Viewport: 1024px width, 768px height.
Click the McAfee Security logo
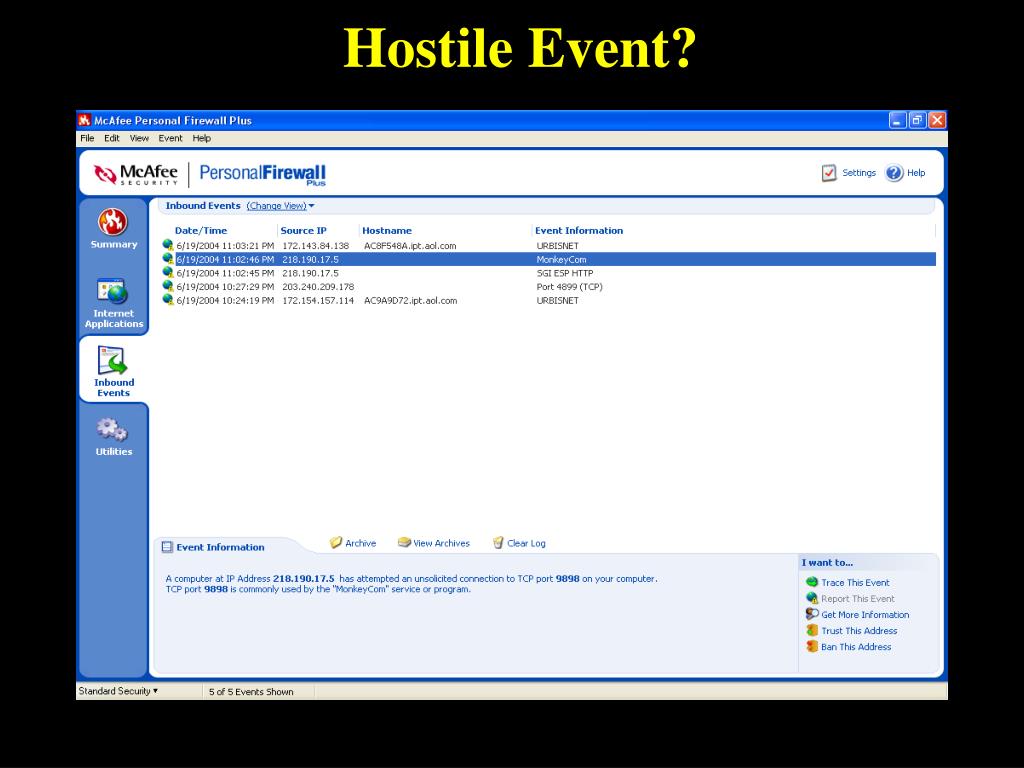135,174
